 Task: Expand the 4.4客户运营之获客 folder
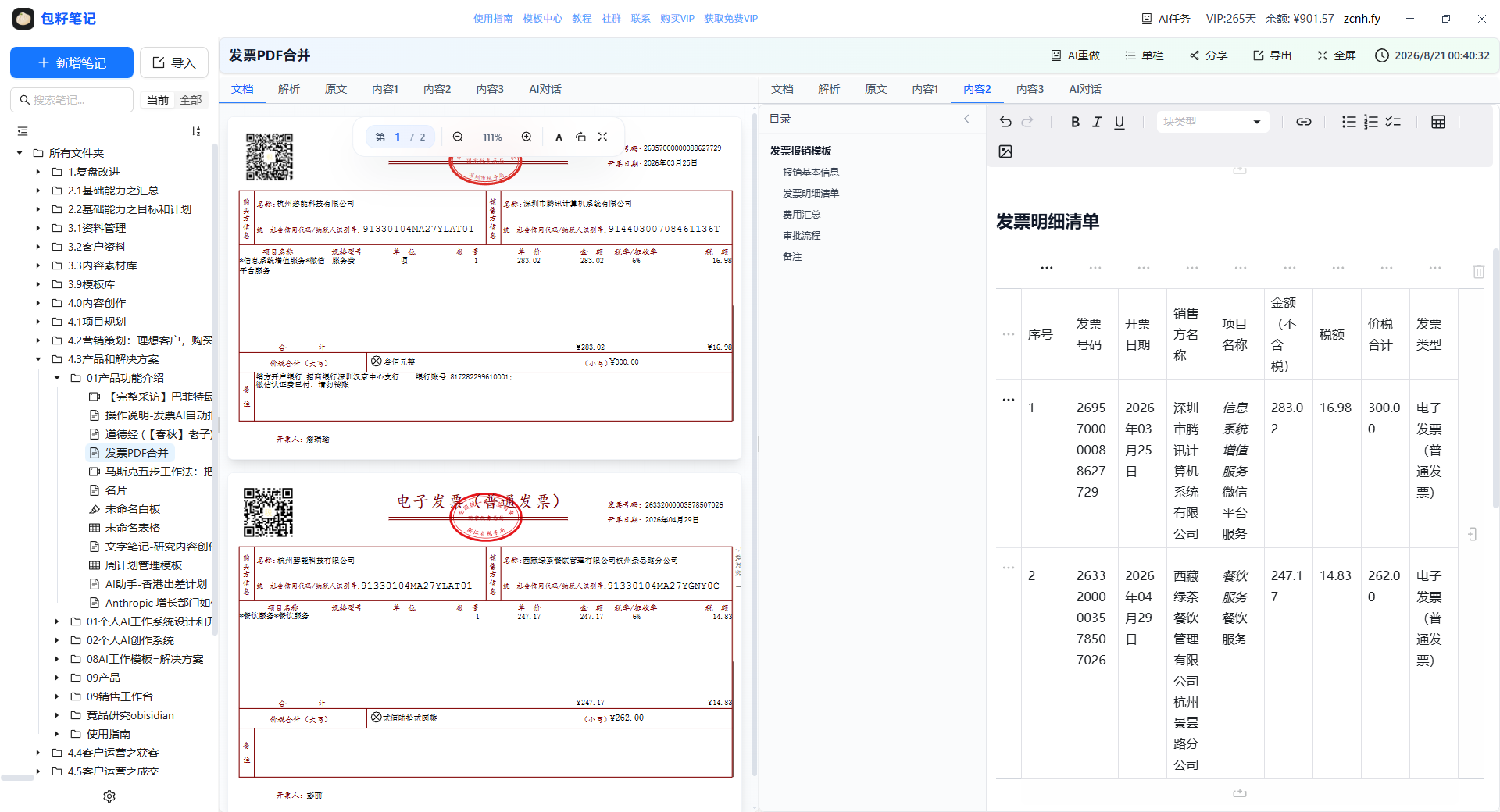click(x=38, y=753)
